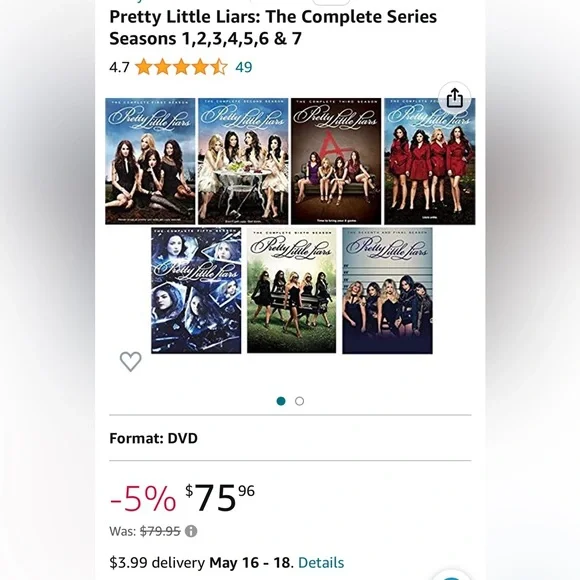Add item to wishlist with heart icon
The height and width of the screenshot is (580, 580).
pyautogui.click(x=131, y=361)
